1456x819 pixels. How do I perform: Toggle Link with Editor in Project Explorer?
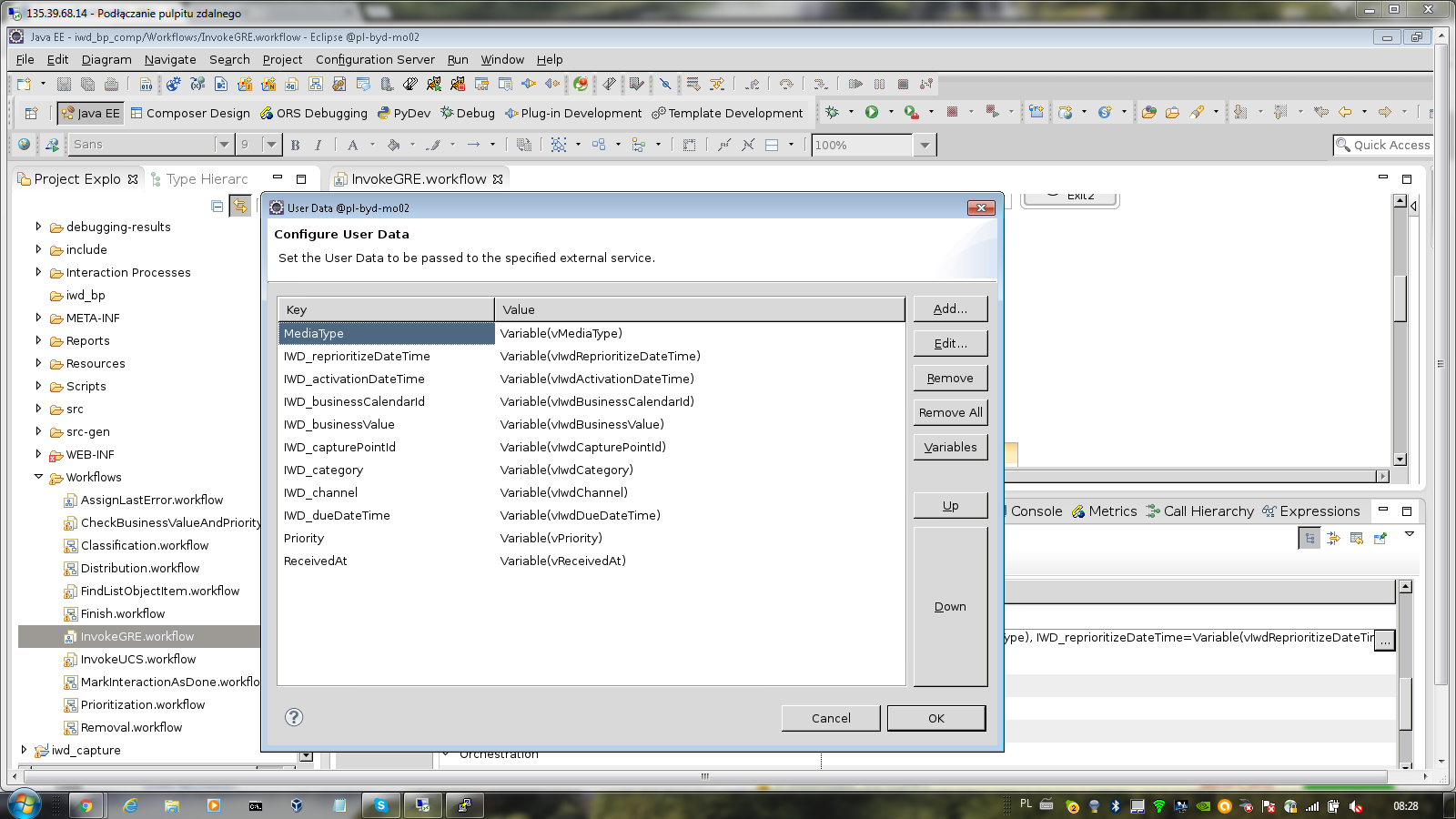239,207
